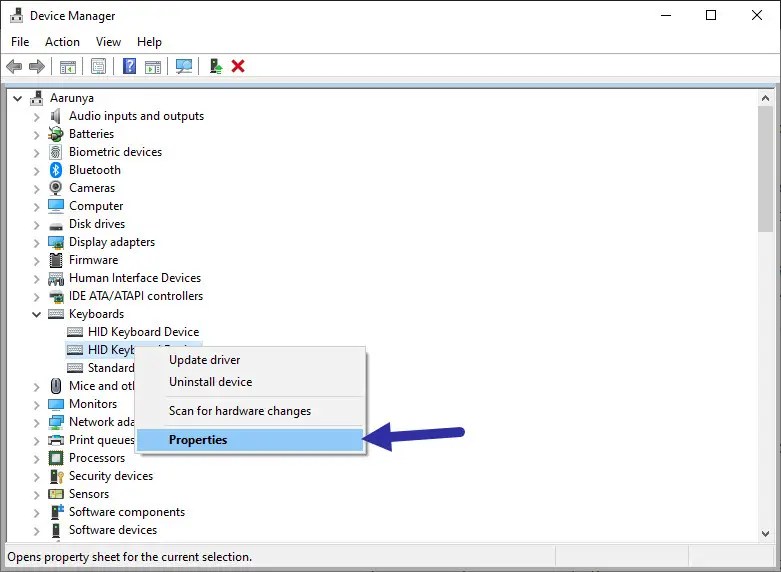Image resolution: width=781 pixels, height=572 pixels.
Task: Click the scrollbar down arrow
Action: point(766,534)
